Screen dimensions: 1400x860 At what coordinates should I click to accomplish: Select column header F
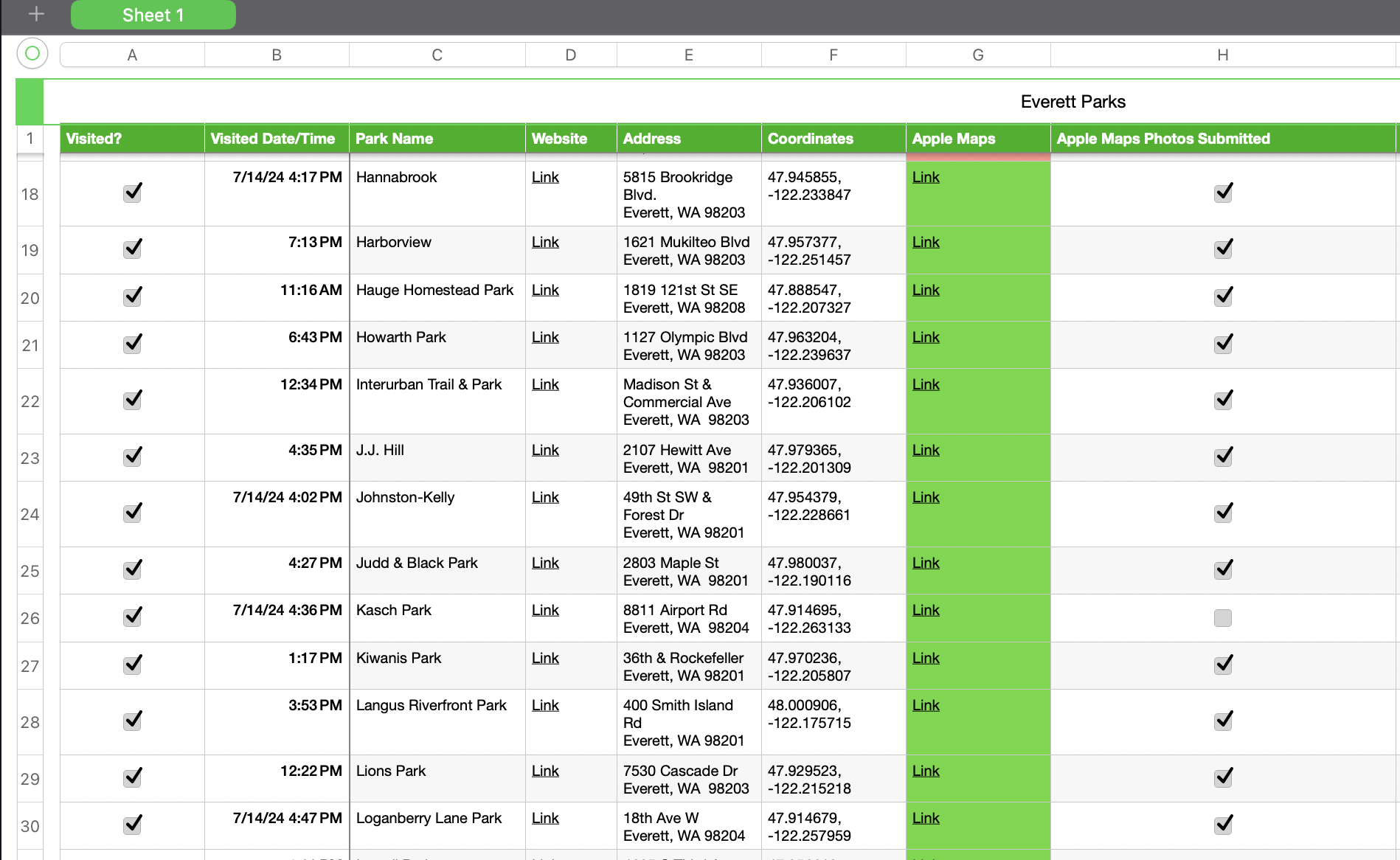[833, 54]
